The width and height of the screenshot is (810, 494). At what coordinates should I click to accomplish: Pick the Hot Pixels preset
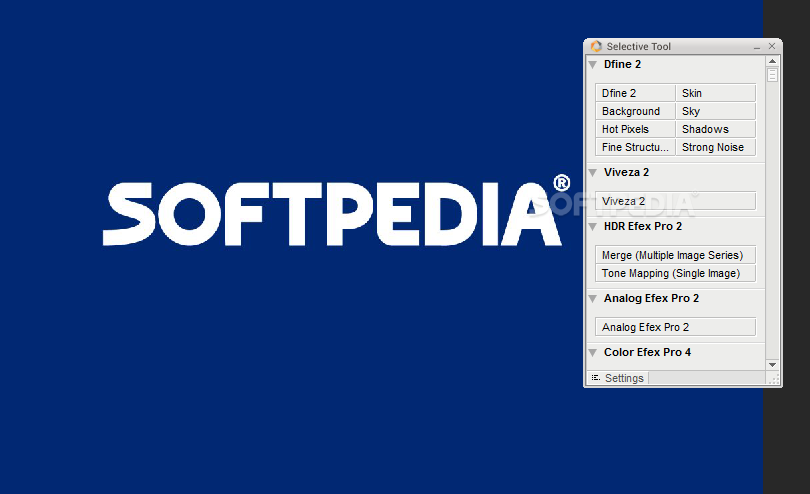[635, 129]
